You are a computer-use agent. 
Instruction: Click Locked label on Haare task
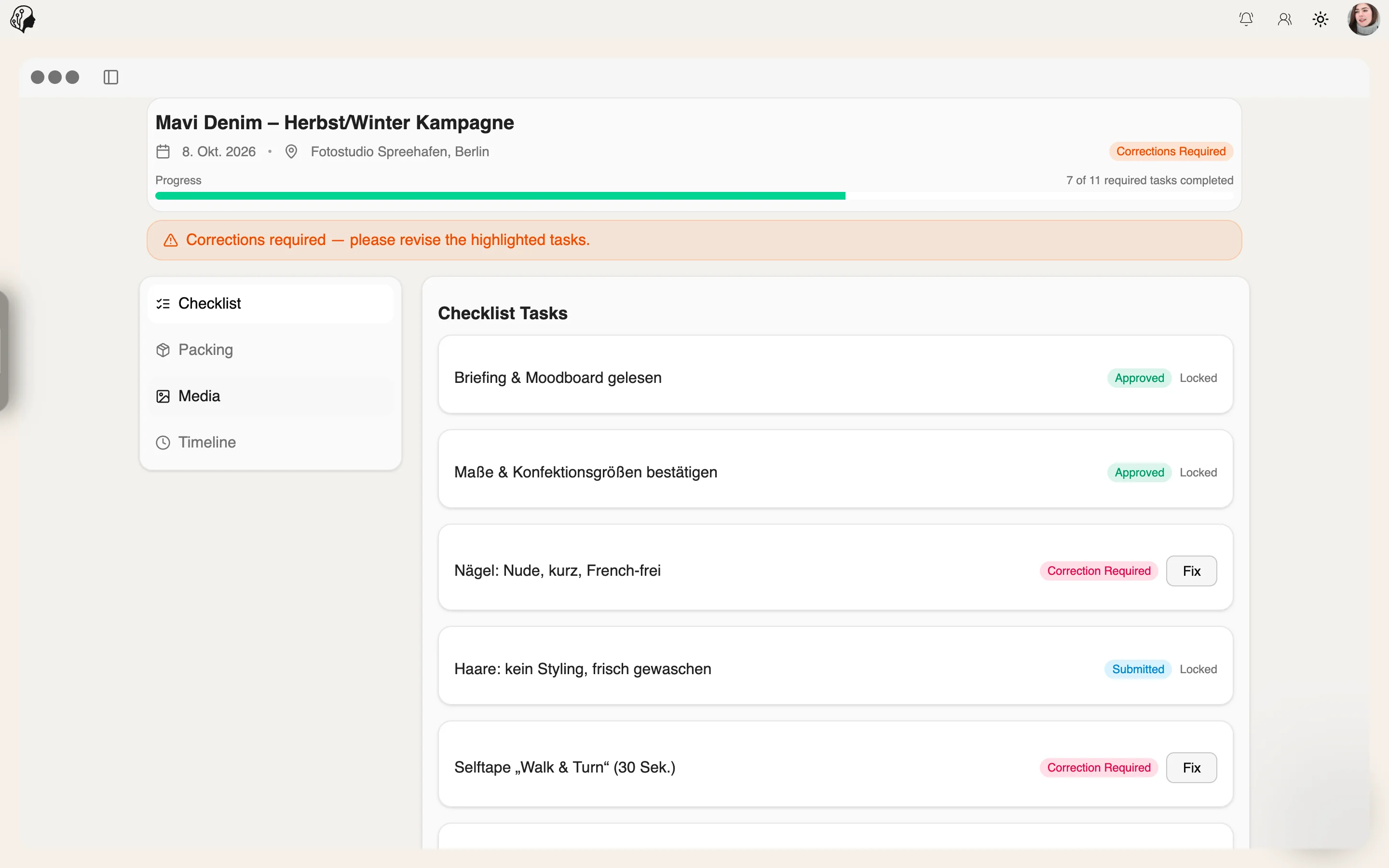point(1198,669)
